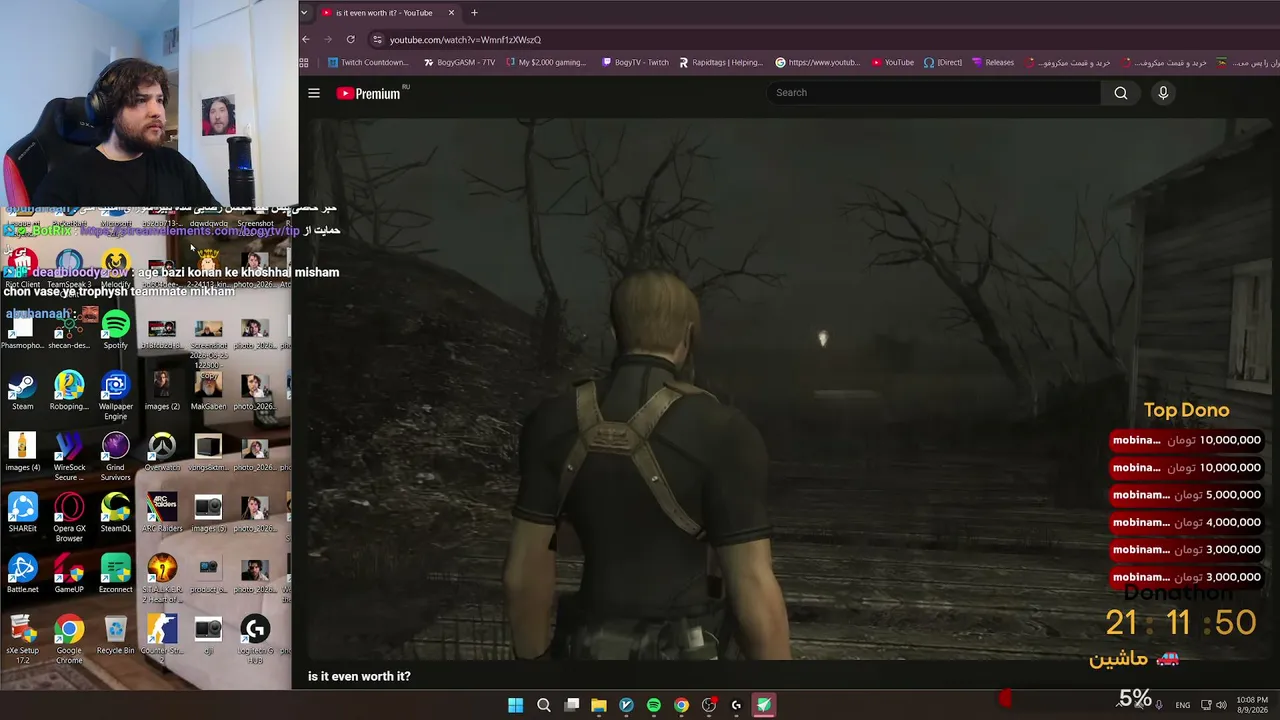
Task: Open the 'https://www.youtub...' bookmark
Action: (x=818, y=62)
